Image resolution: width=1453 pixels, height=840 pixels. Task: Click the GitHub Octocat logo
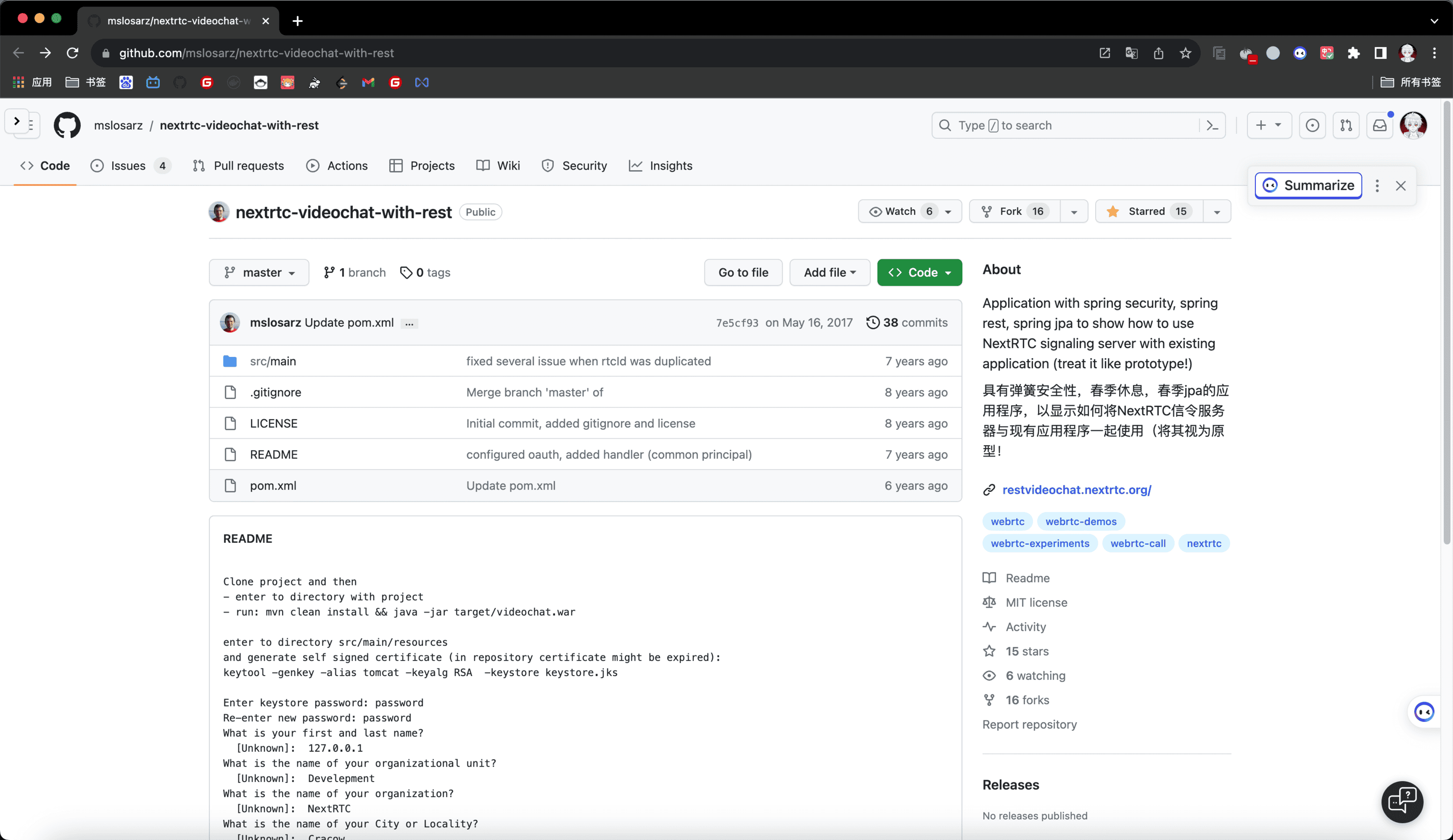pyautogui.click(x=67, y=125)
